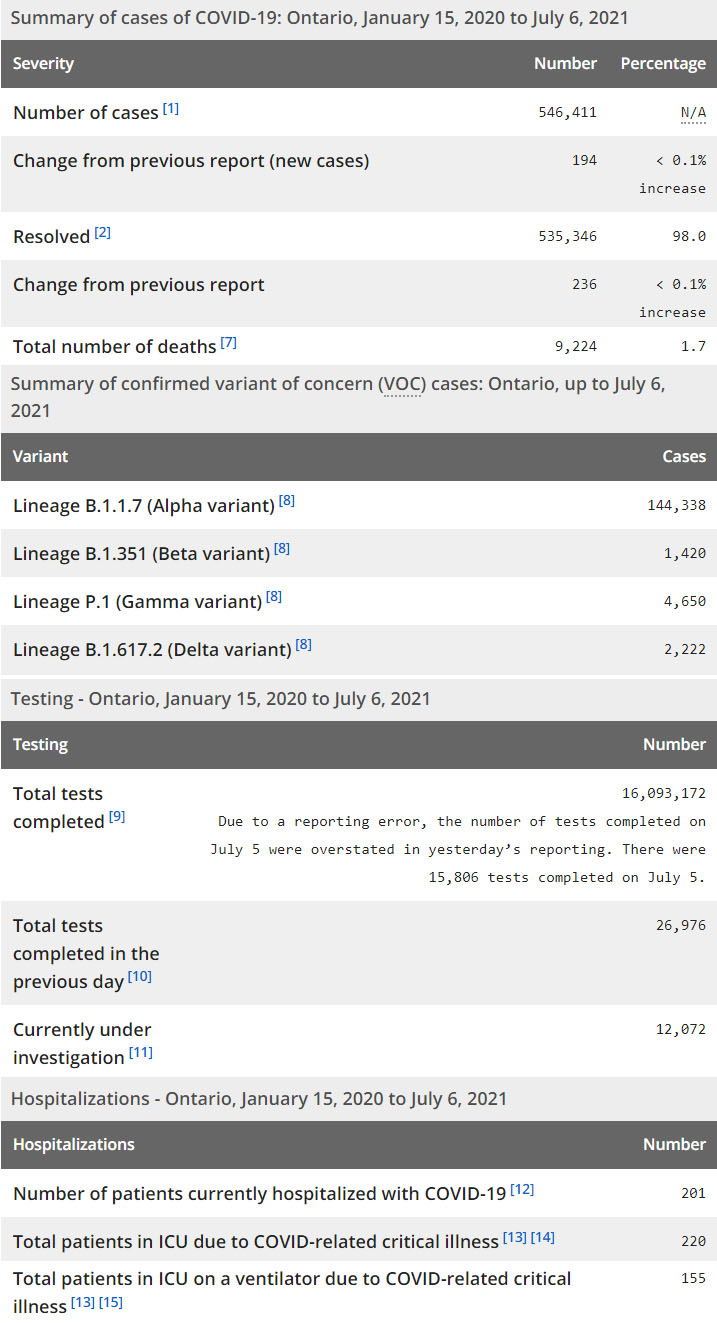
Task: Open footnote 8 on the Alpha variant row
Action: 287,501
